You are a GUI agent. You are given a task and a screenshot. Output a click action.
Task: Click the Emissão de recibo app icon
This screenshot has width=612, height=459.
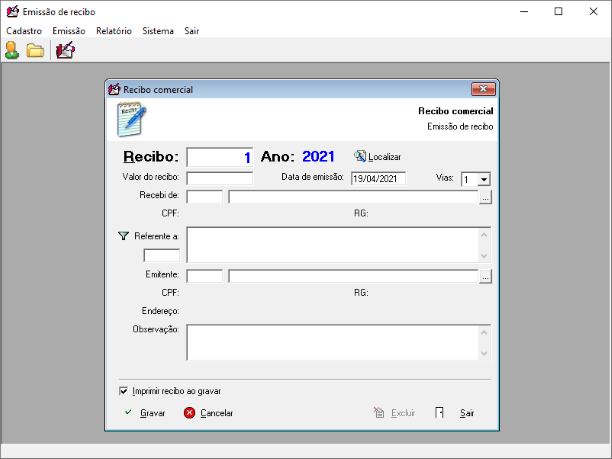click(12, 12)
